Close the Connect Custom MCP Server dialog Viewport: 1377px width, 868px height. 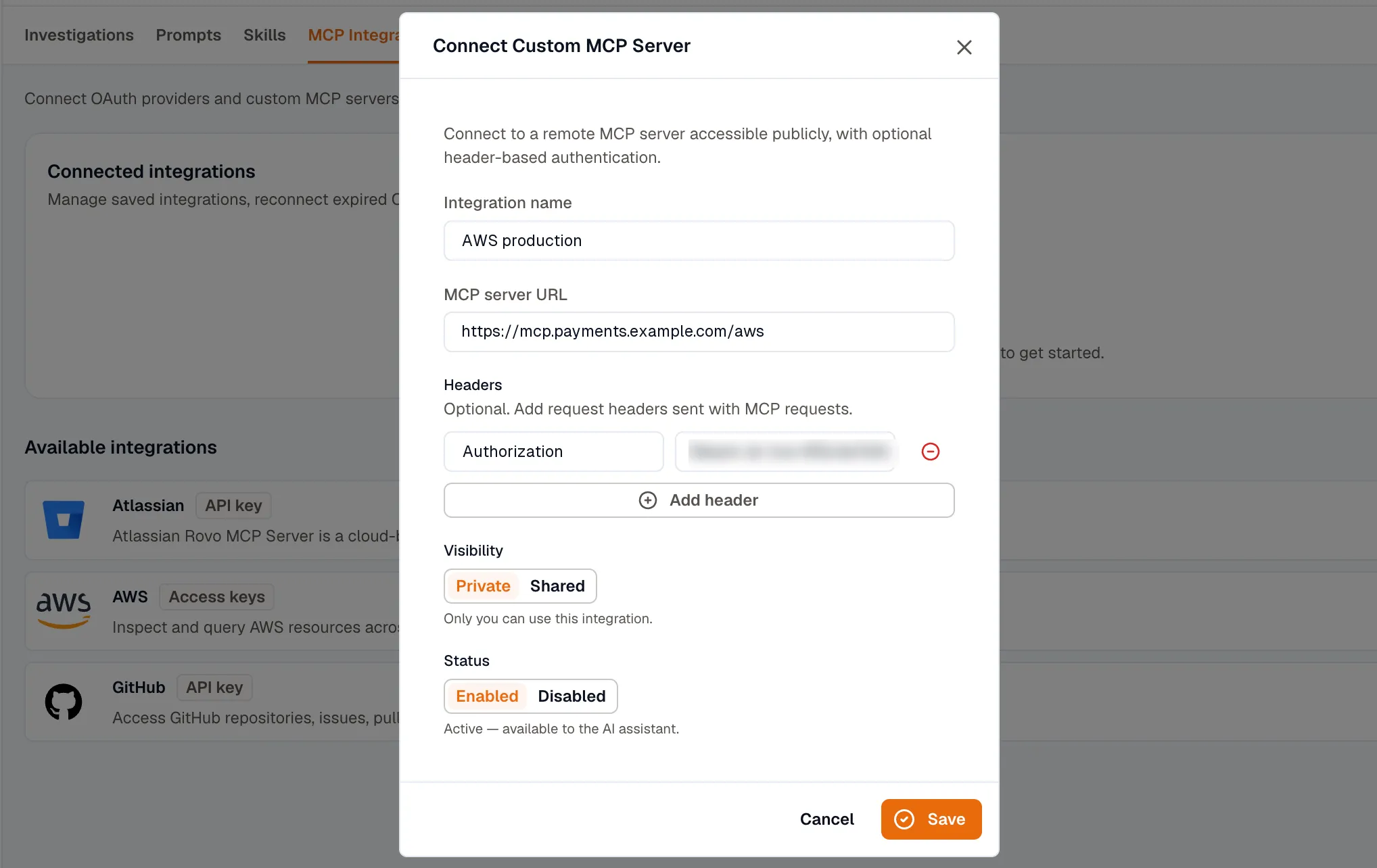964,47
